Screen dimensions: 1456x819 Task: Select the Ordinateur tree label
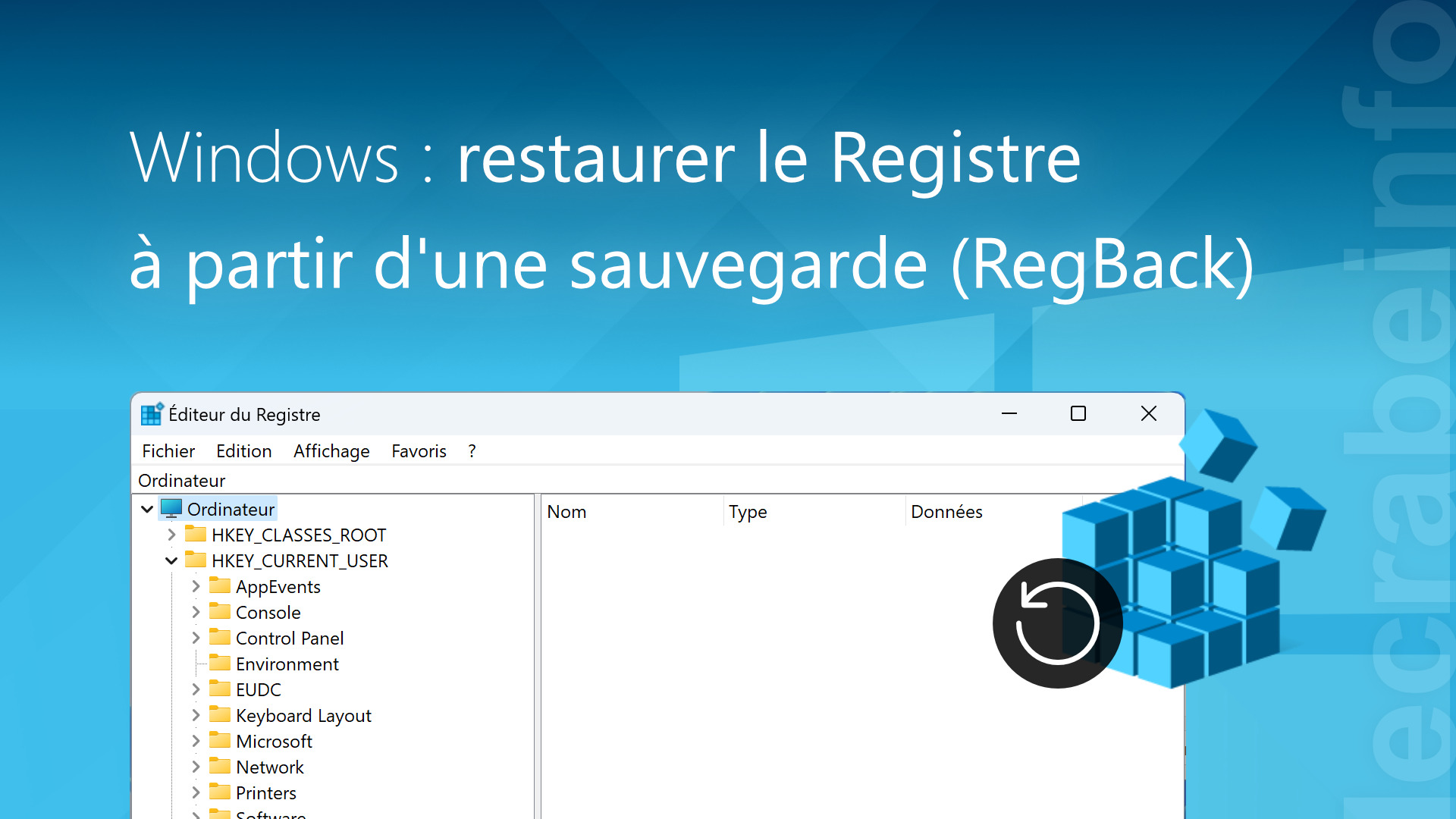[231, 510]
